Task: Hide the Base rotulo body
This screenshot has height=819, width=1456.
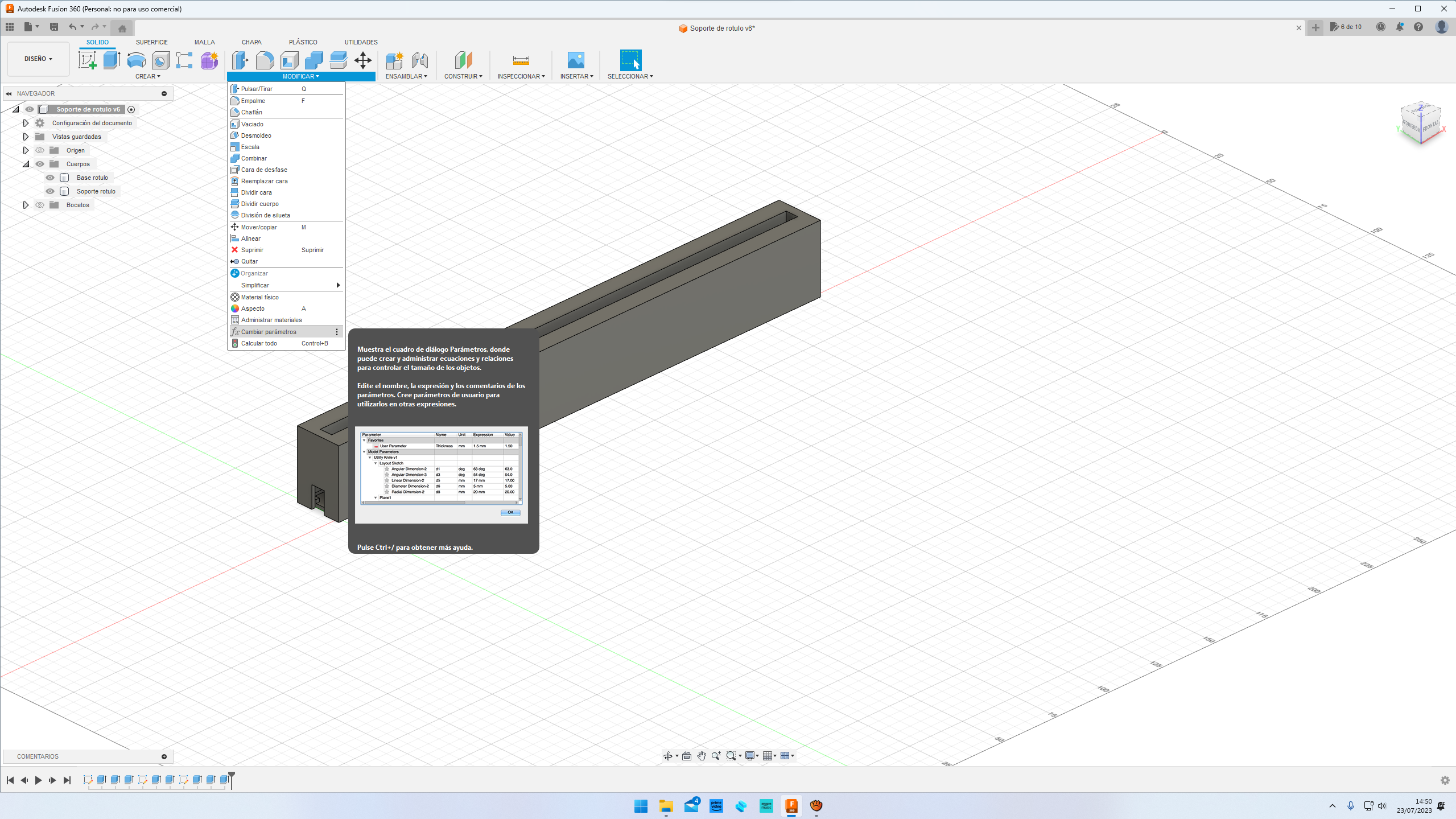Action: coord(50,178)
